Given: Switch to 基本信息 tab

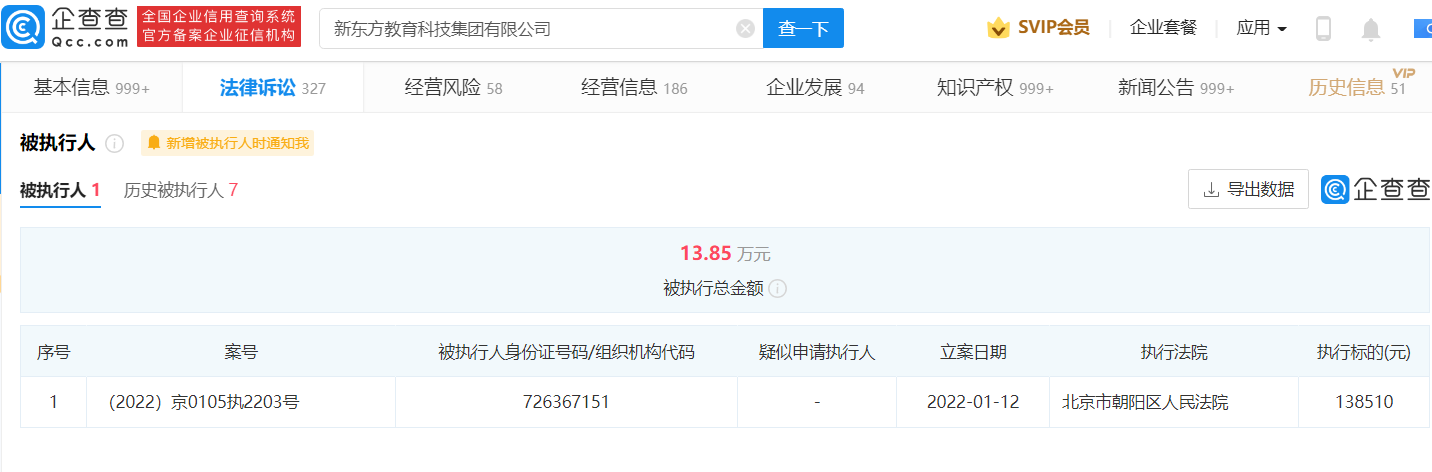Looking at the screenshot, I should 91,88.
